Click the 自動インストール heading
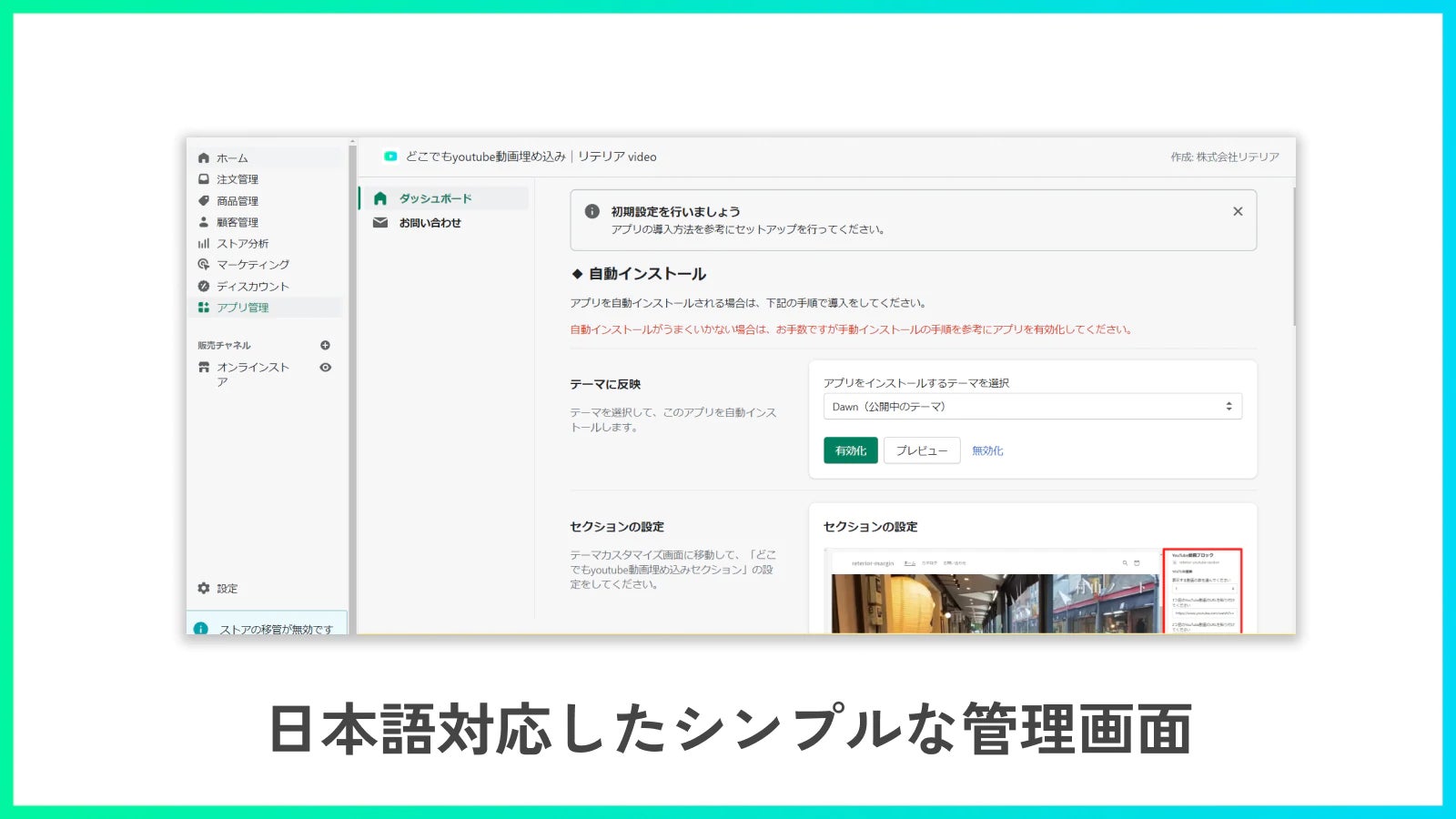The height and width of the screenshot is (819, 1456). tap(647, 274)
